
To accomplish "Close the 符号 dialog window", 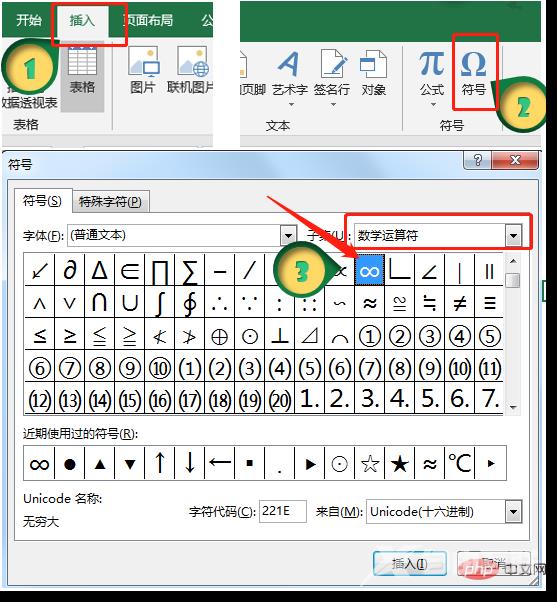I will pyautogui.click(x=515, y=160).
